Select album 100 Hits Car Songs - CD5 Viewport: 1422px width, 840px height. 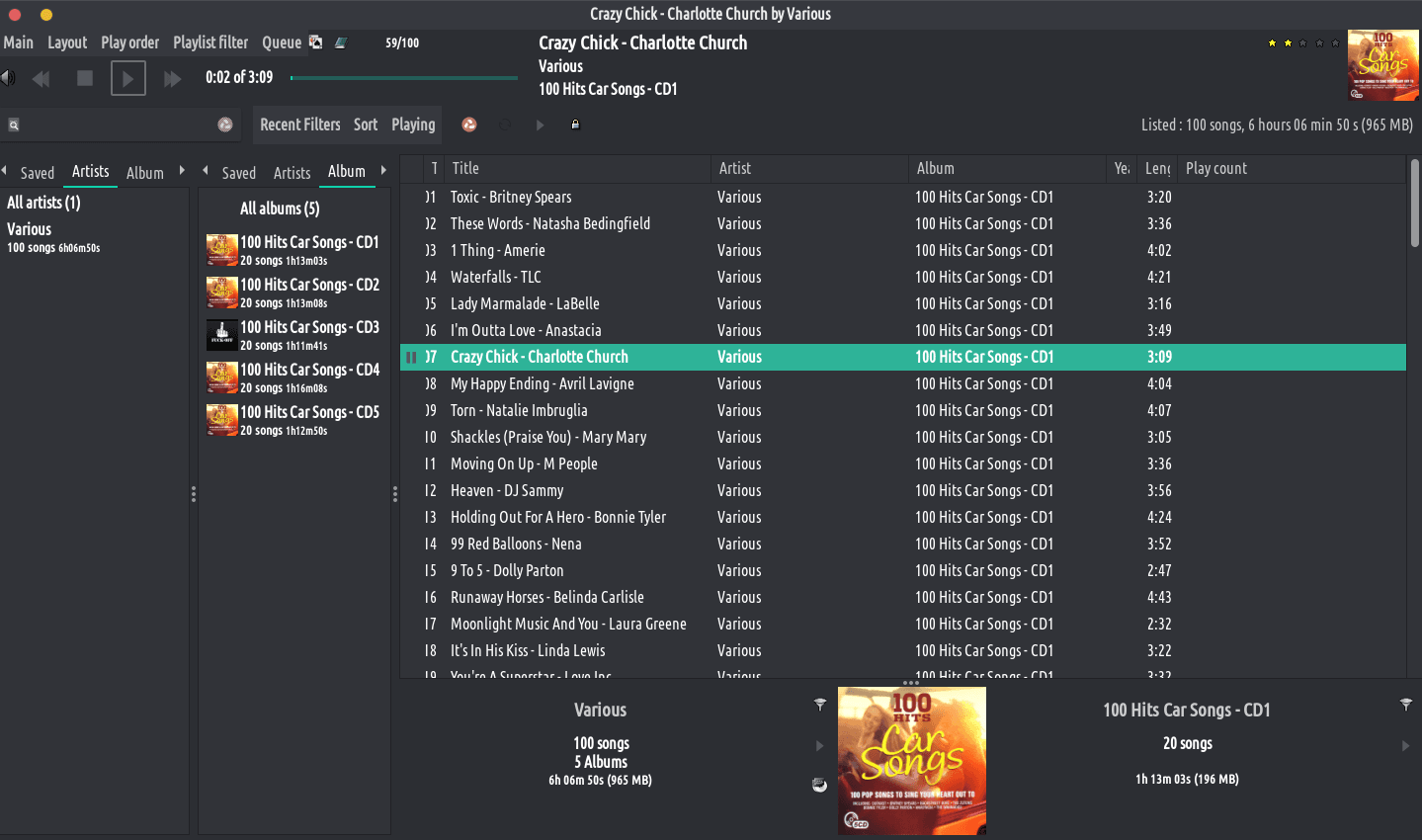[x=293, y=420]
